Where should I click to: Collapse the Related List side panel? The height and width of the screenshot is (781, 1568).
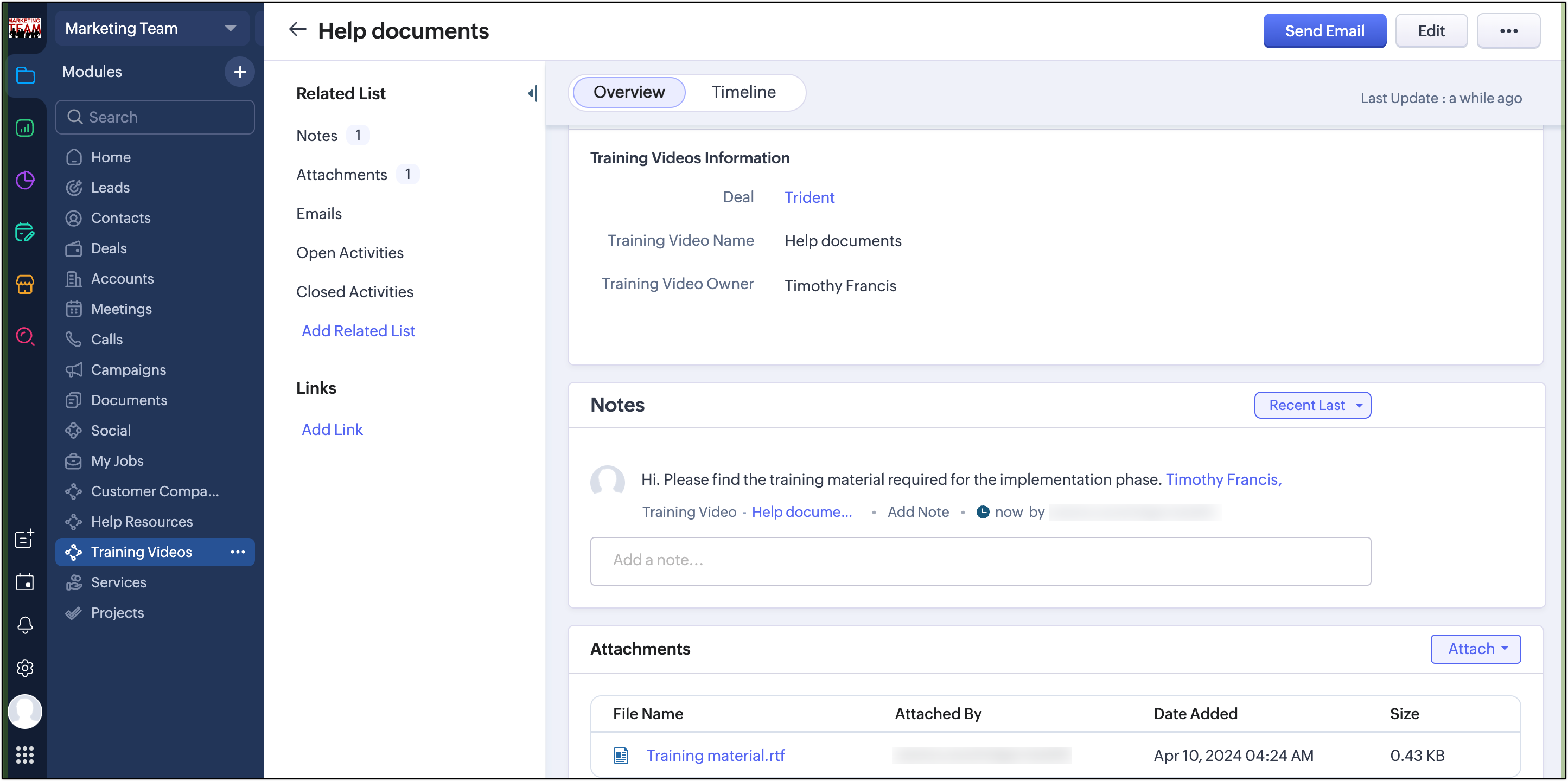(533, 93)
